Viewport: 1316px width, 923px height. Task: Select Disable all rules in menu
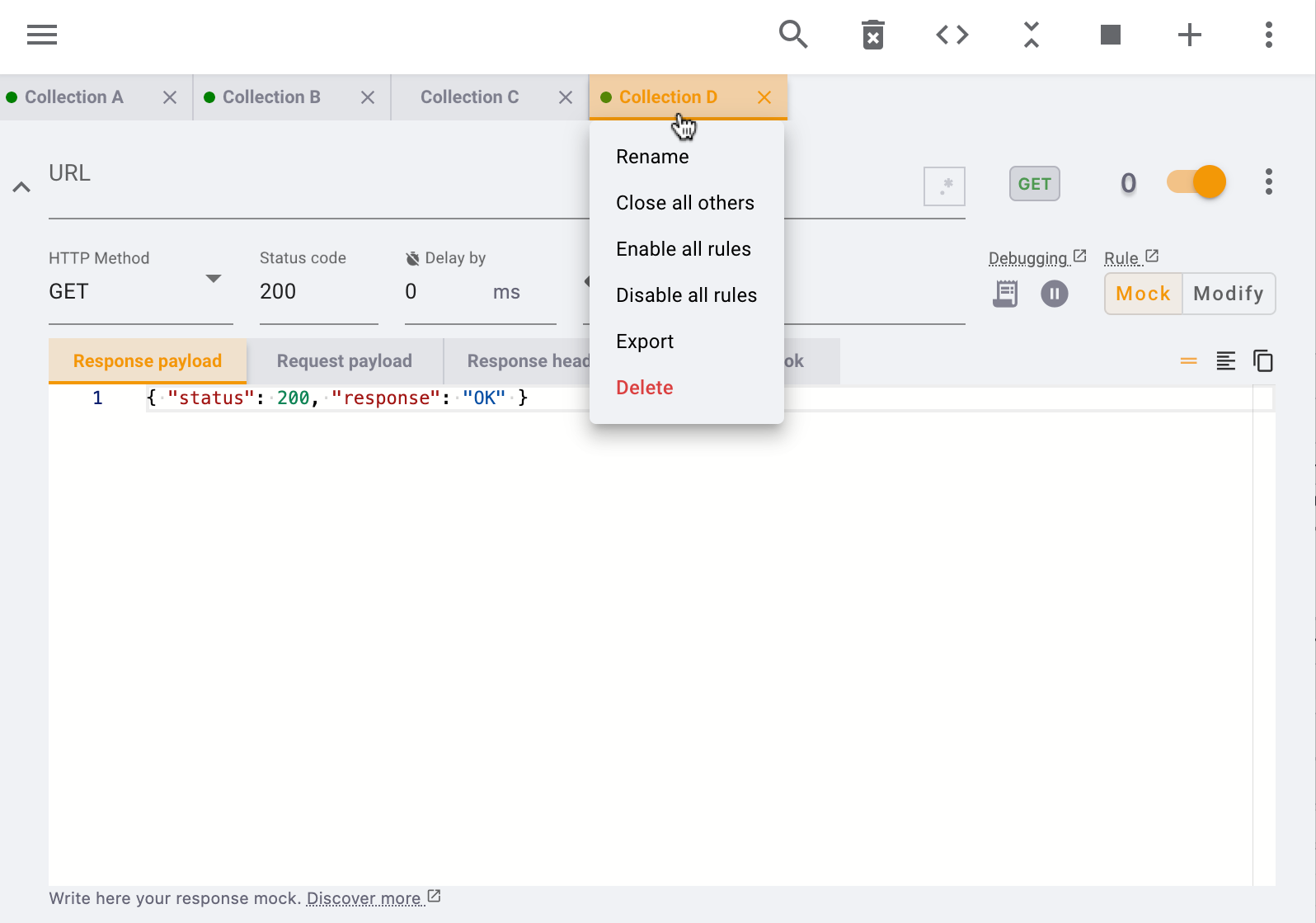[x=686, y=295]
